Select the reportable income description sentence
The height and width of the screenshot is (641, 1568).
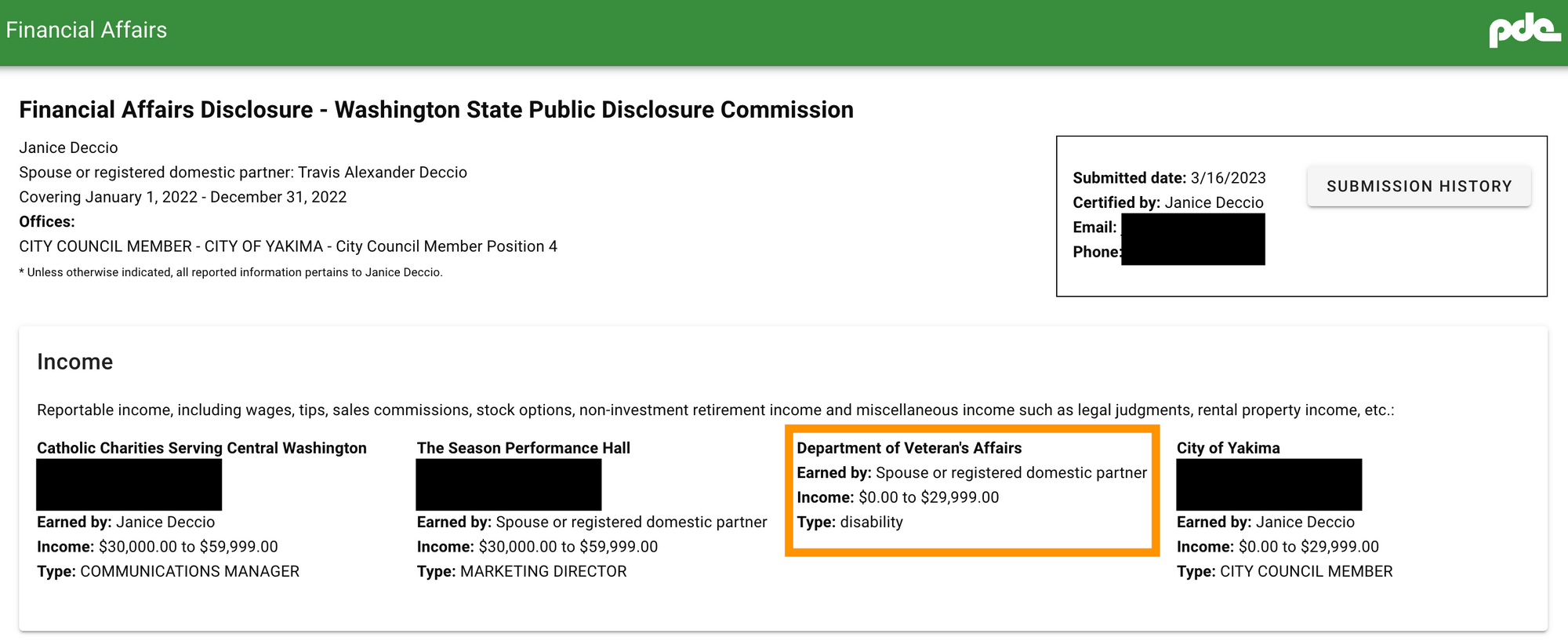click(716, 410)
